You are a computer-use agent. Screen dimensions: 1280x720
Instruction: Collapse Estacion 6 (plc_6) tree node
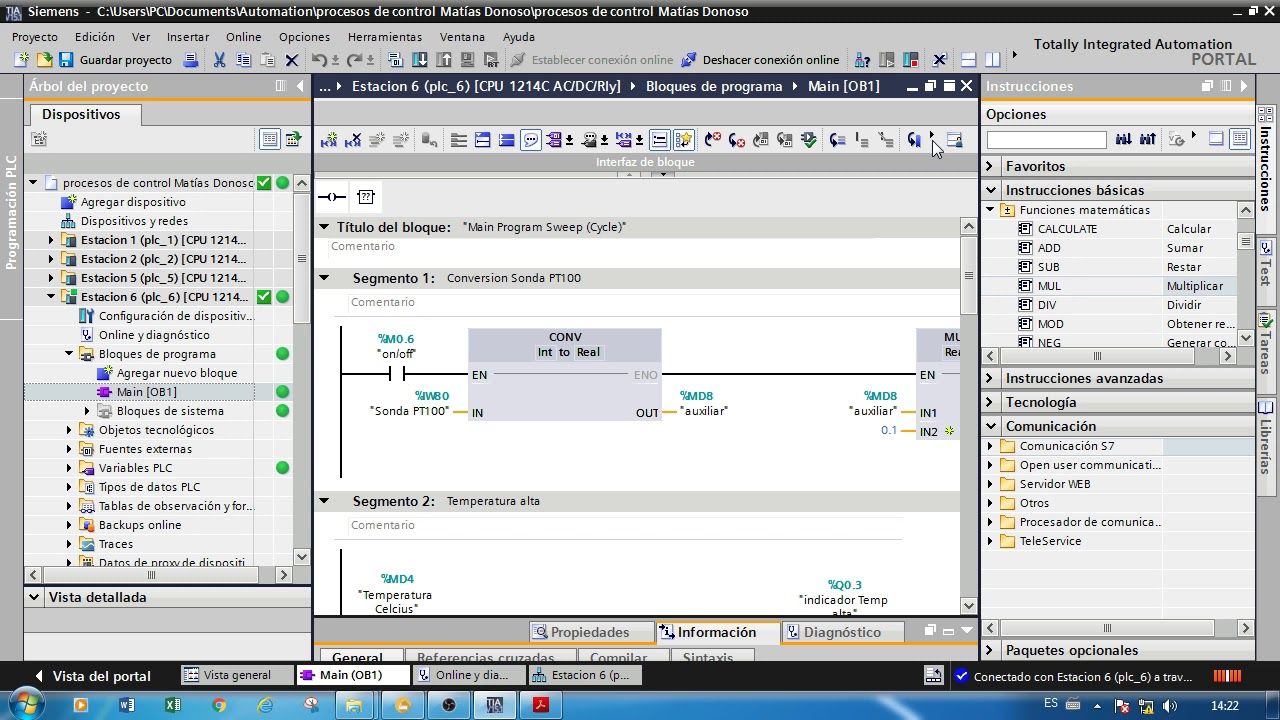click(51, 297)
